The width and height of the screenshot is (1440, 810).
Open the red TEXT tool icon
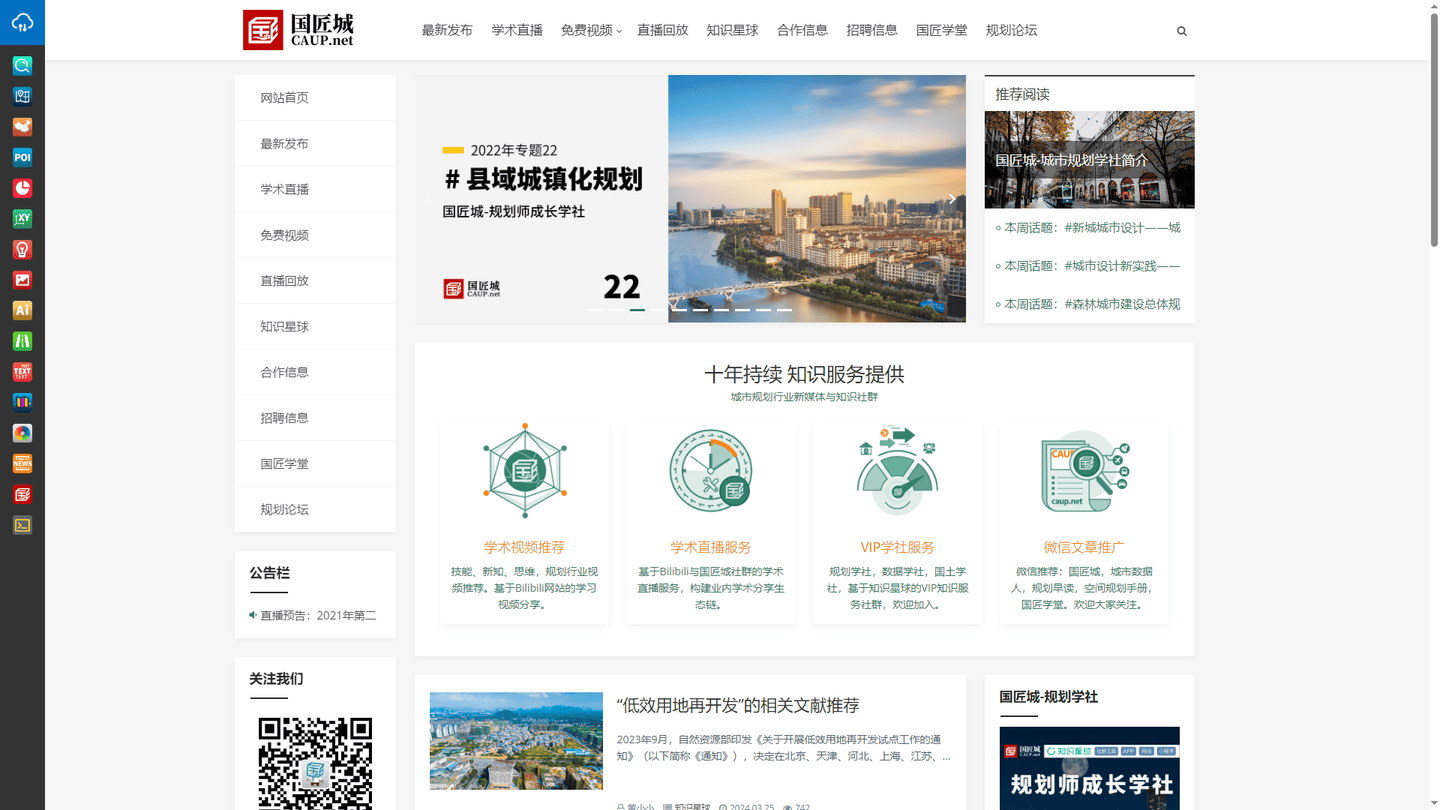coord(22,372)
